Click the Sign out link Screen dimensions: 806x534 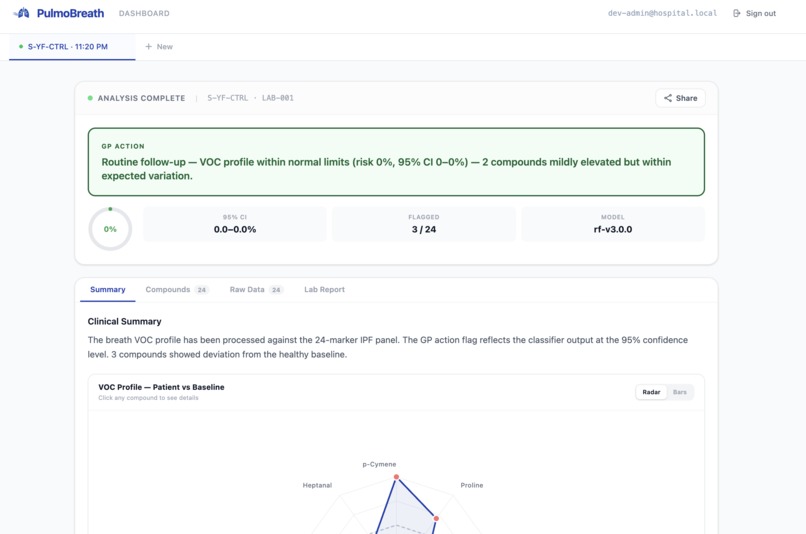(x=754, y=13)
